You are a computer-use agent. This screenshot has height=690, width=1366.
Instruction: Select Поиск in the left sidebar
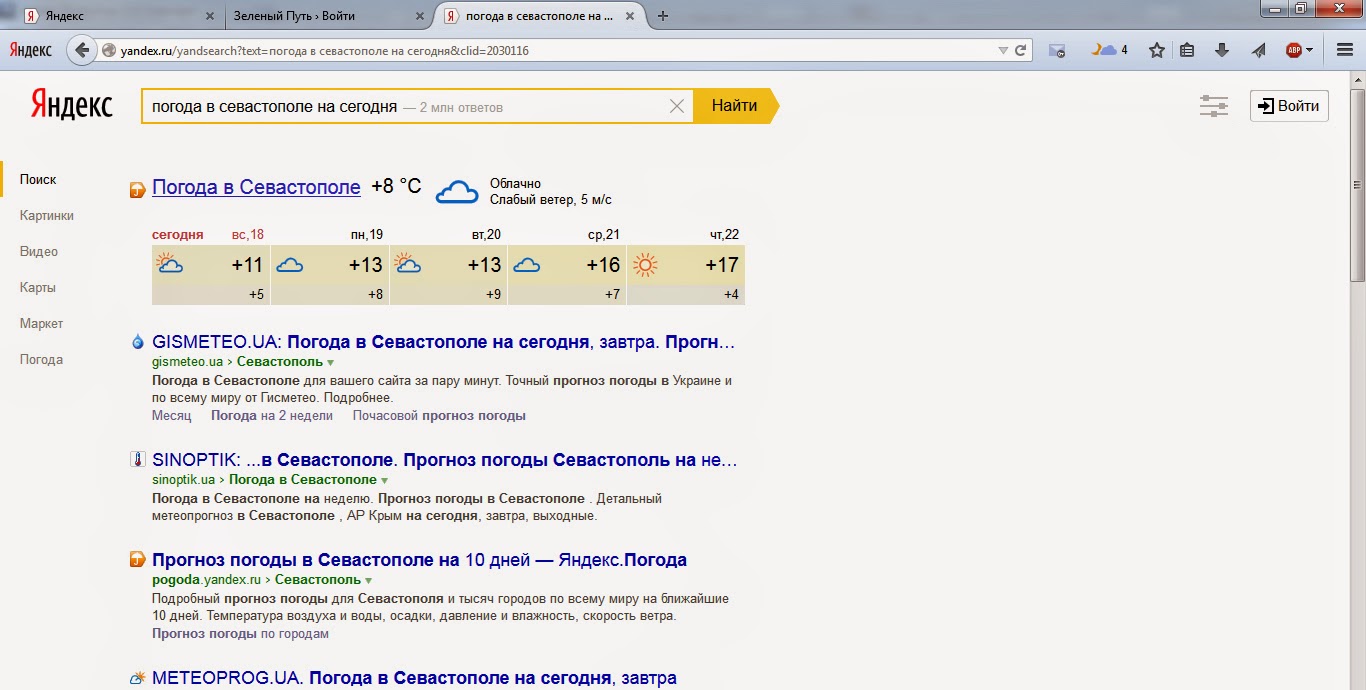(x=38, y=179)
